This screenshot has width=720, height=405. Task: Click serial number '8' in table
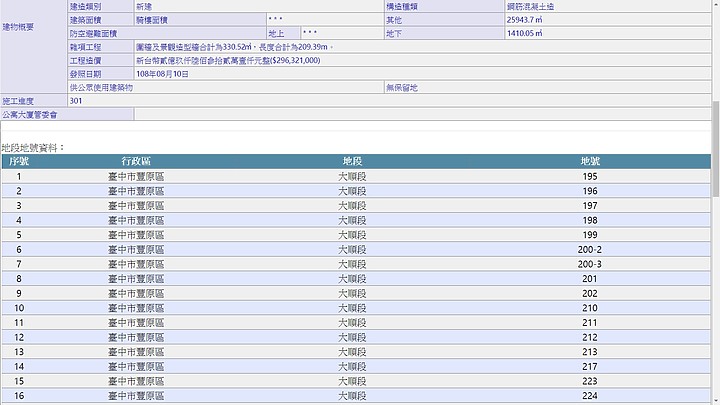click(19, 279)
